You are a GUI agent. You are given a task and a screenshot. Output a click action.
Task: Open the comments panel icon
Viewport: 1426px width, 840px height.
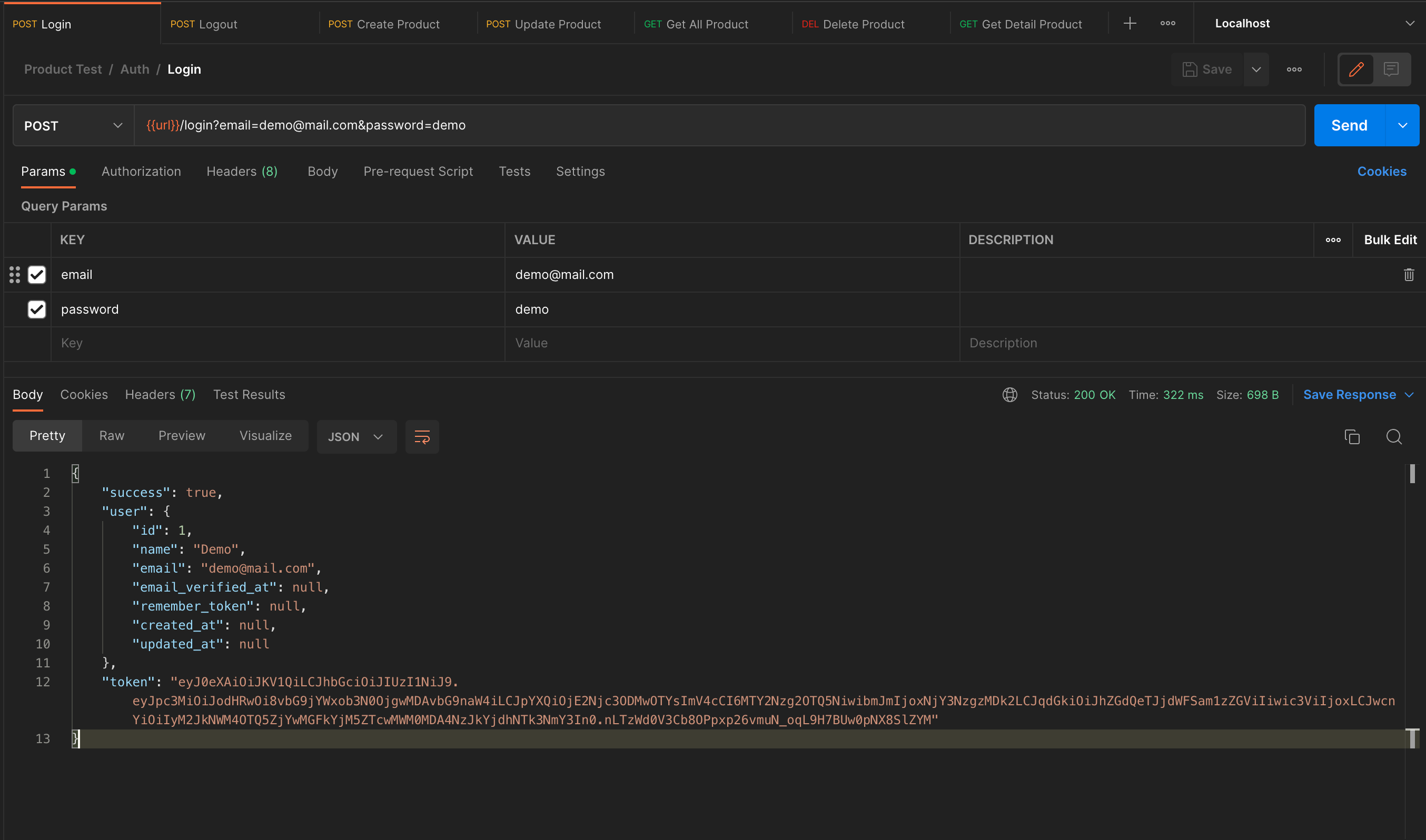(1391, 69)
